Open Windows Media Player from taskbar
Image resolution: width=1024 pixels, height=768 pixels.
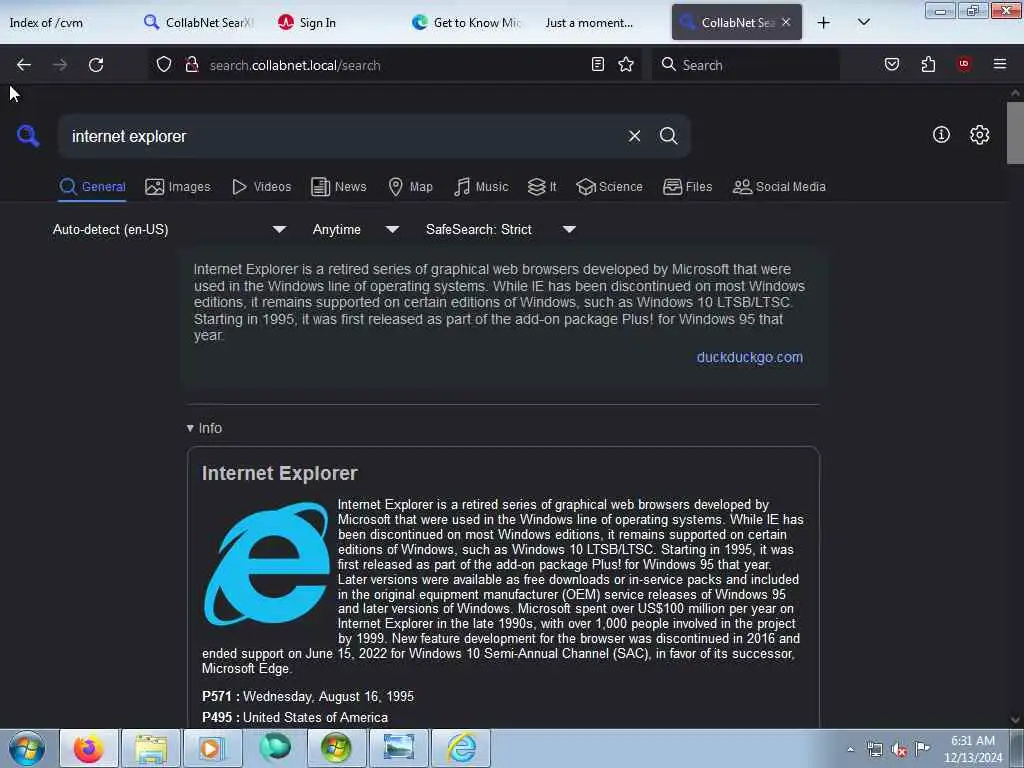click(x=212, y=748)
